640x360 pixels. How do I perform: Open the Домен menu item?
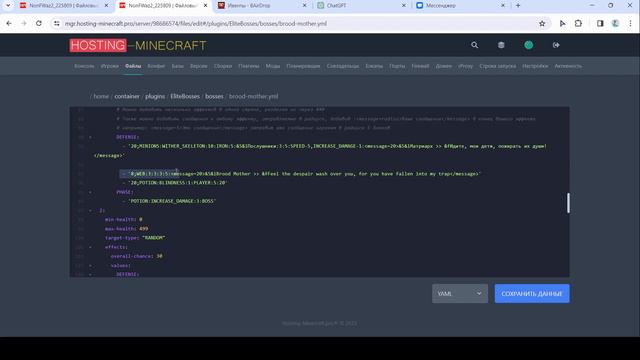point(444,66)
